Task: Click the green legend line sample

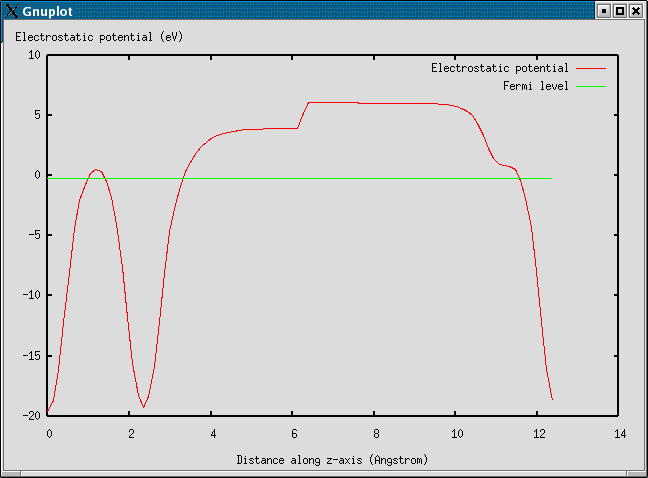Action: [x=591, y=86]
